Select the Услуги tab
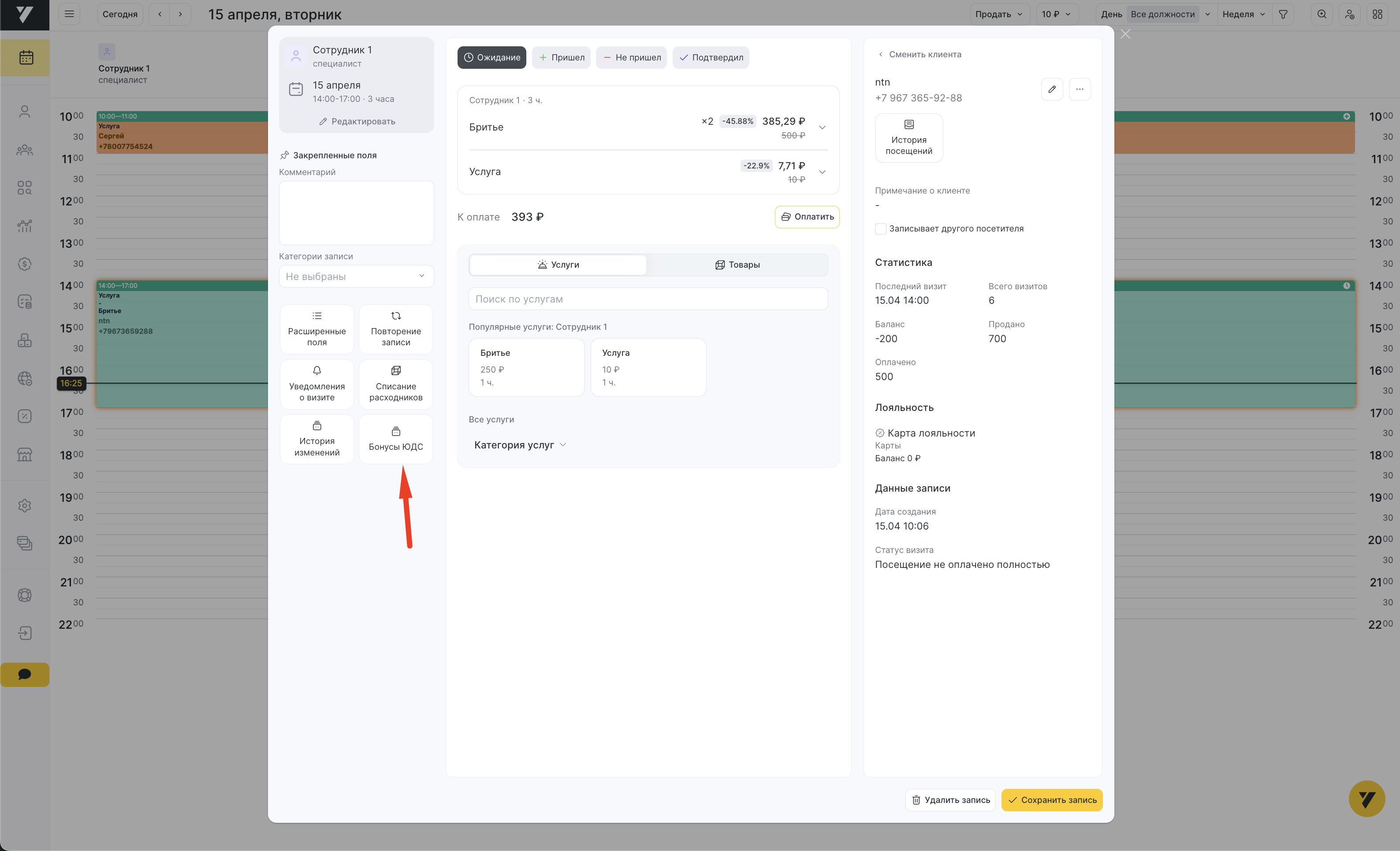The image size is (1400, 851). click(x=558, y=265)
